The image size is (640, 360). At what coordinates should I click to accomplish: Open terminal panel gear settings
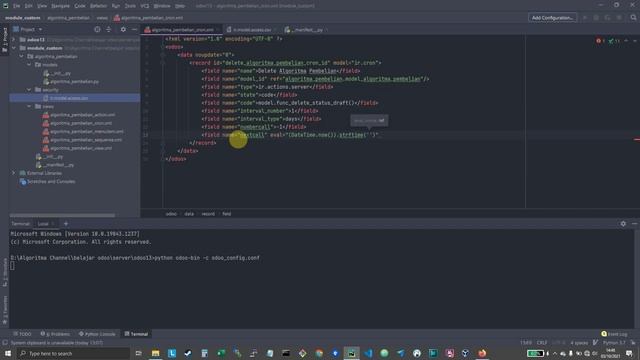623,224
